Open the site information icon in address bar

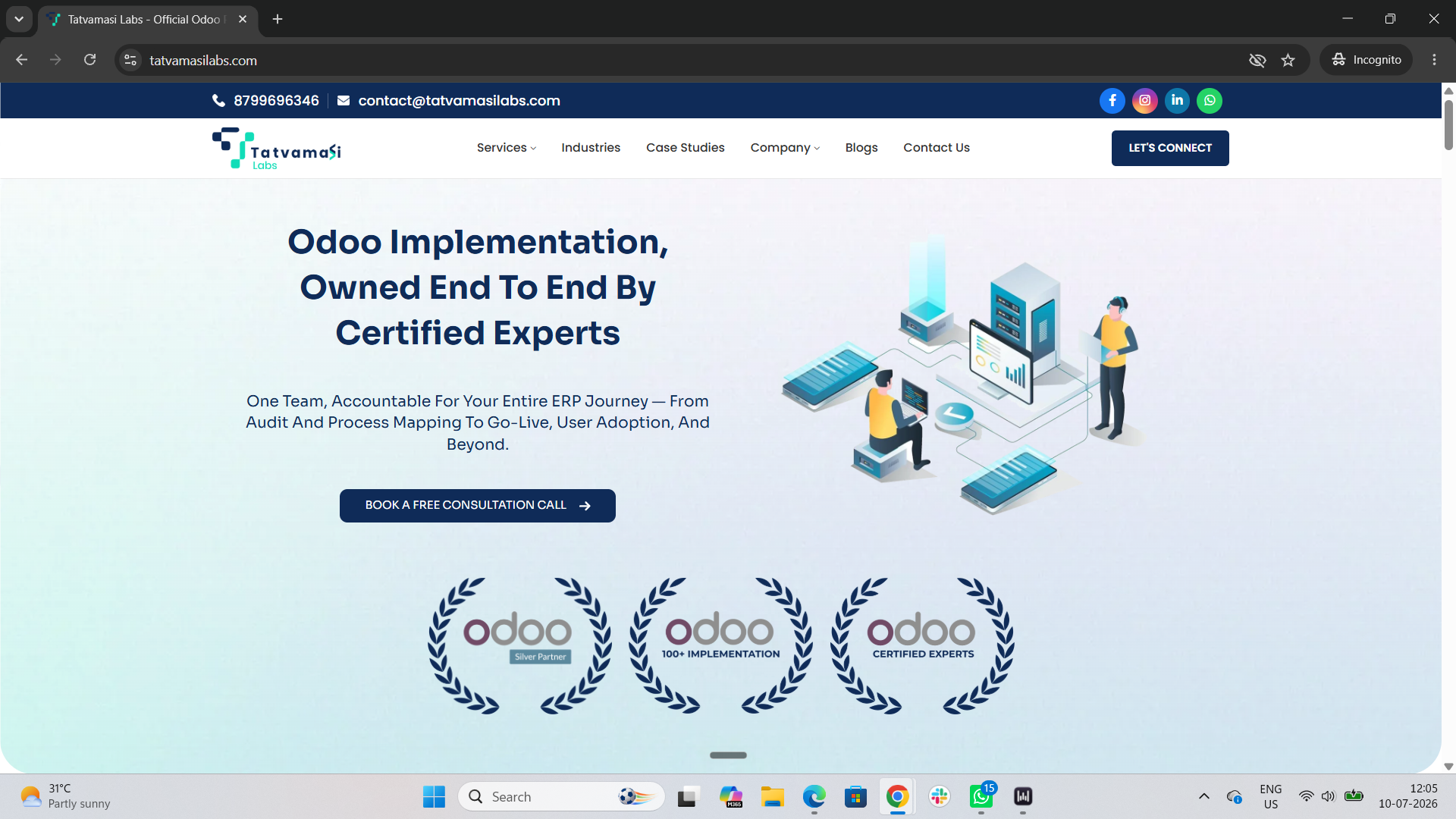130,60
